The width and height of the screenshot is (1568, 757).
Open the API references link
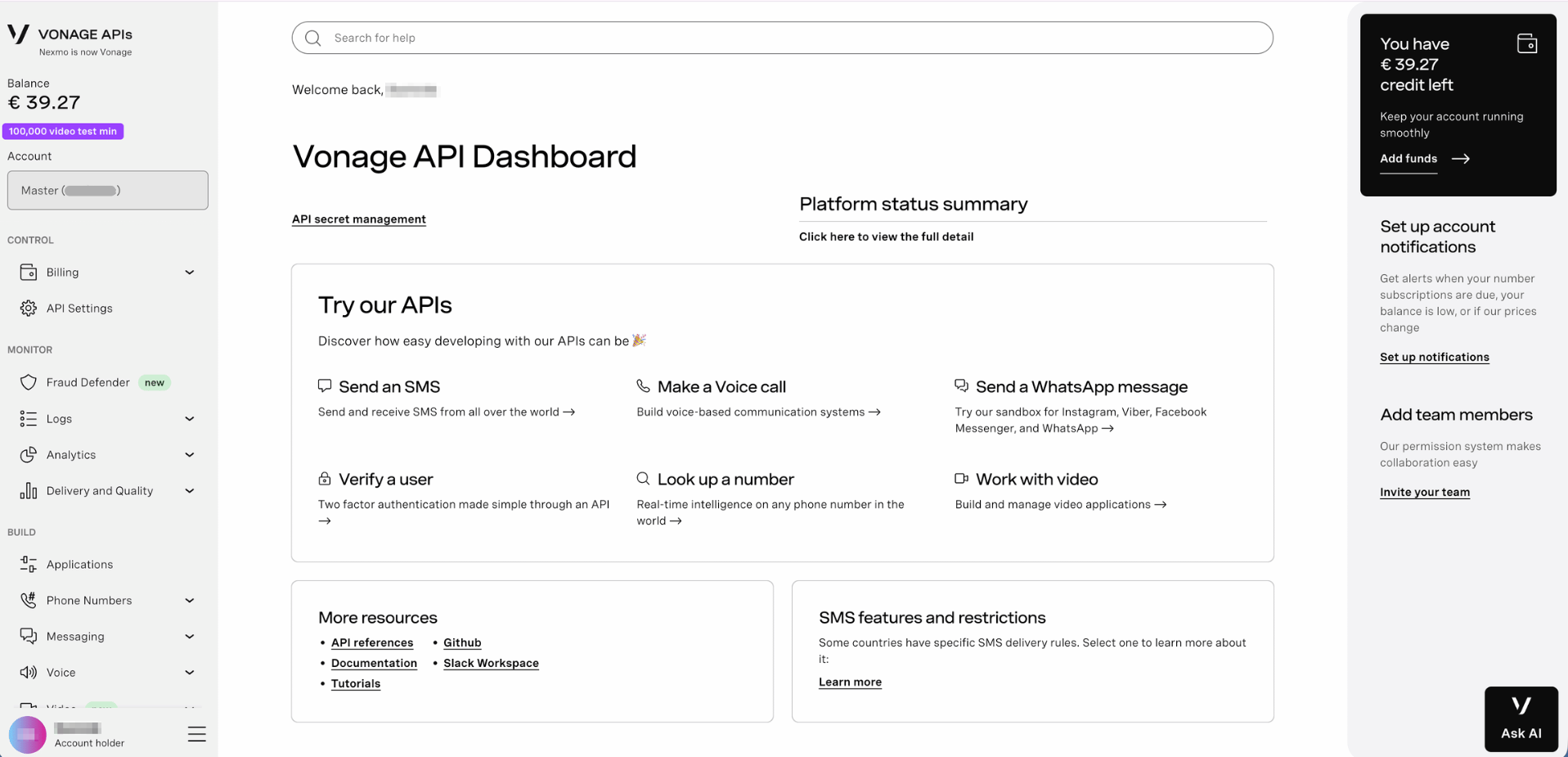[372, 642]
